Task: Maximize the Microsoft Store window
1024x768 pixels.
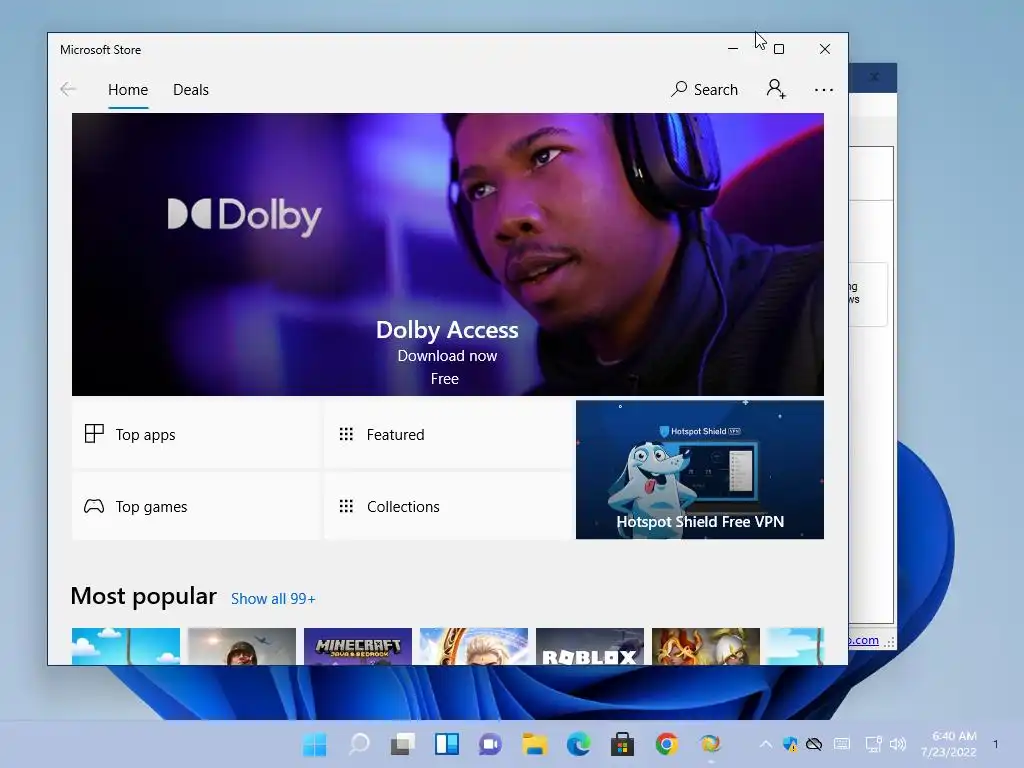Action: pos(778,49)
